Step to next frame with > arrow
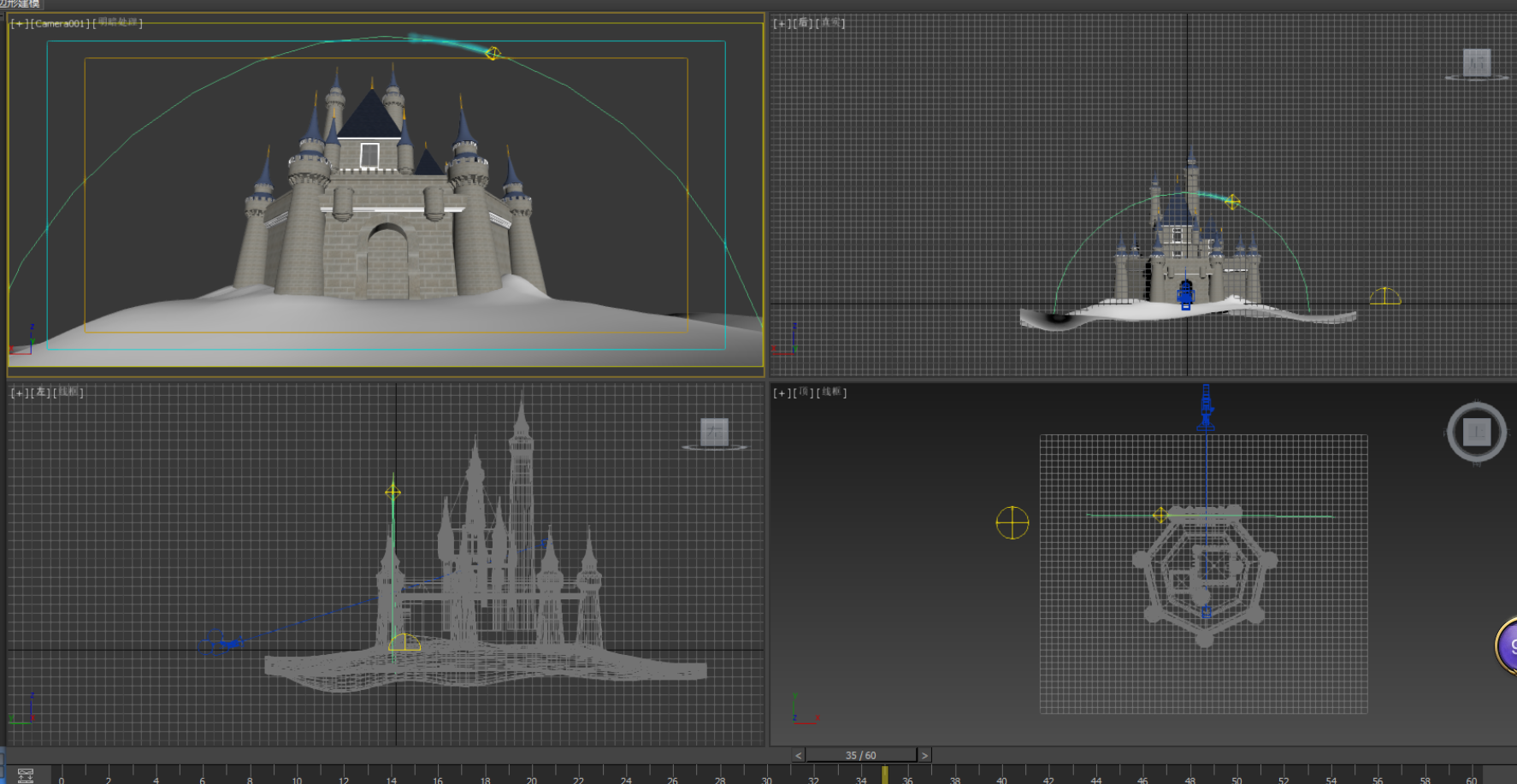Viewport: 1517px width, 784px height. pos(924,756)
